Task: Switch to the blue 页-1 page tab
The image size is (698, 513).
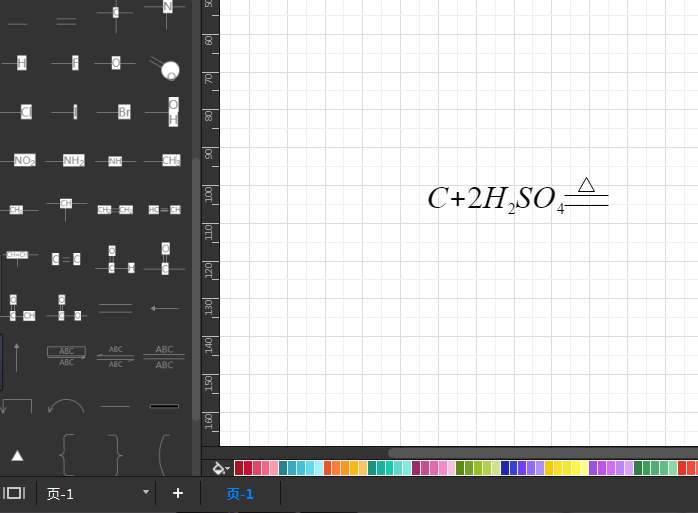Action: click(240, 493)
